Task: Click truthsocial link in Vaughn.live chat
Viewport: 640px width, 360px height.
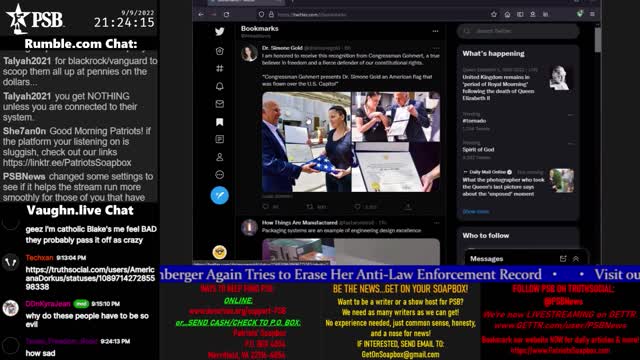Action: pyautogui.click(x=90, y=278)
